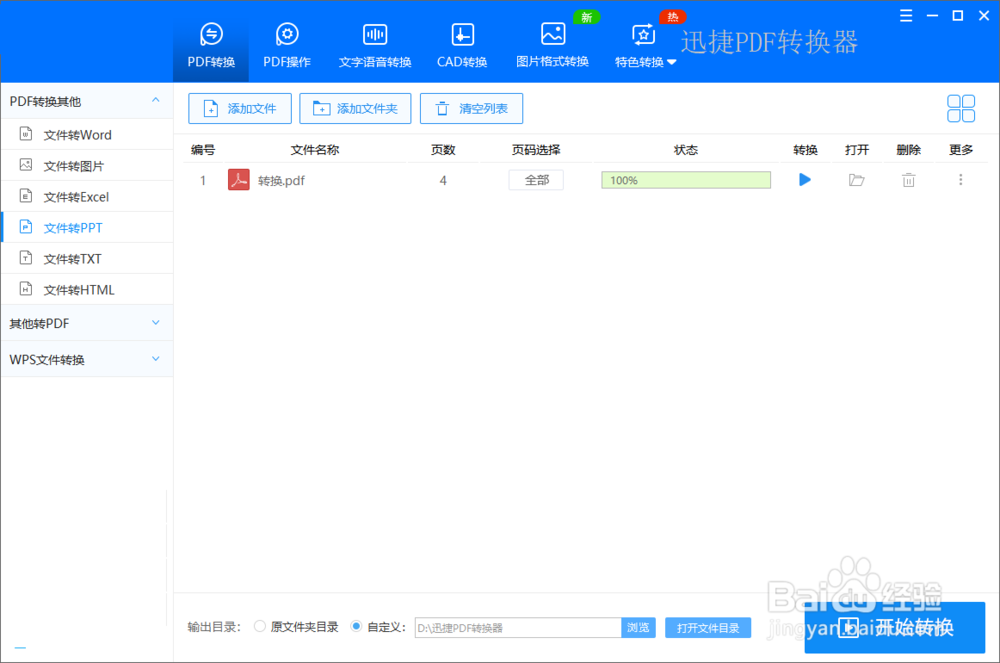Click the 清空列表 button to clear files
The width and height of the screenshot is (1000, 663).
click(471, 108)
